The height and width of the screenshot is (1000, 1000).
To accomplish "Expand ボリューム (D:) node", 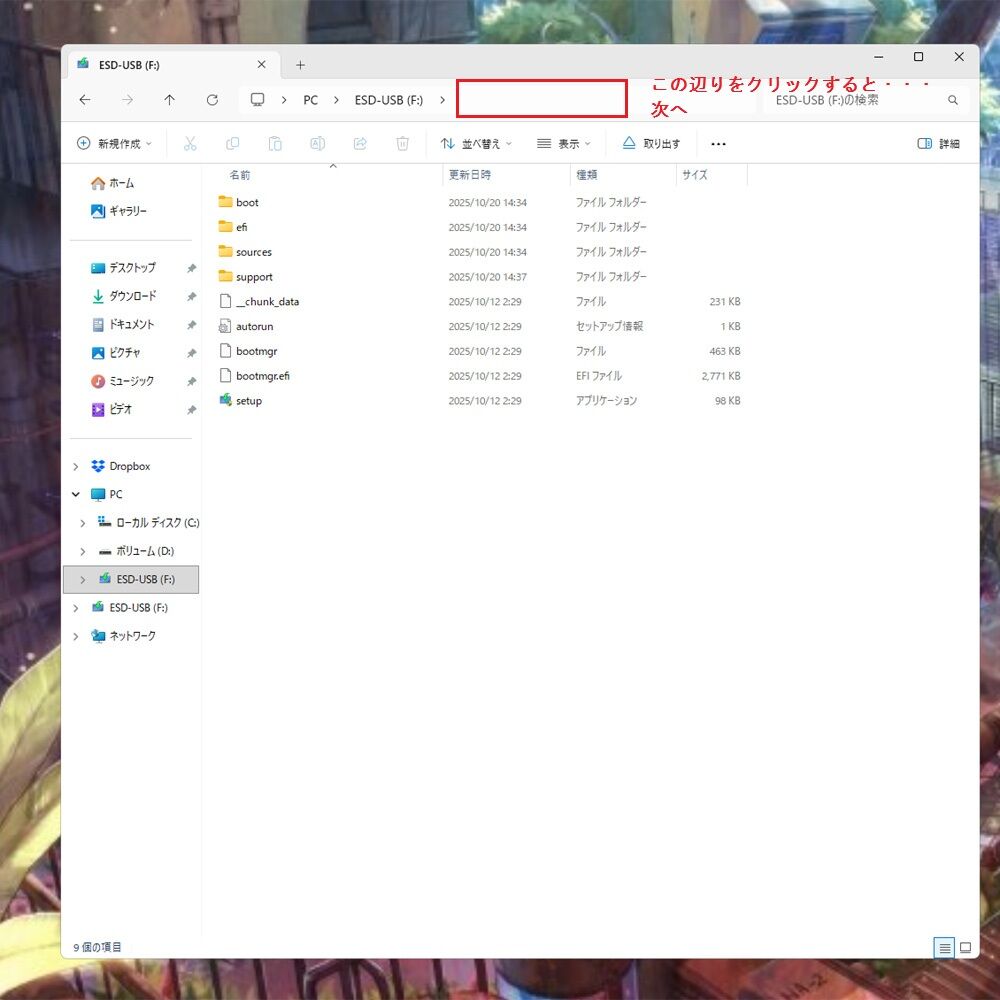I will [x=83, y=551].
